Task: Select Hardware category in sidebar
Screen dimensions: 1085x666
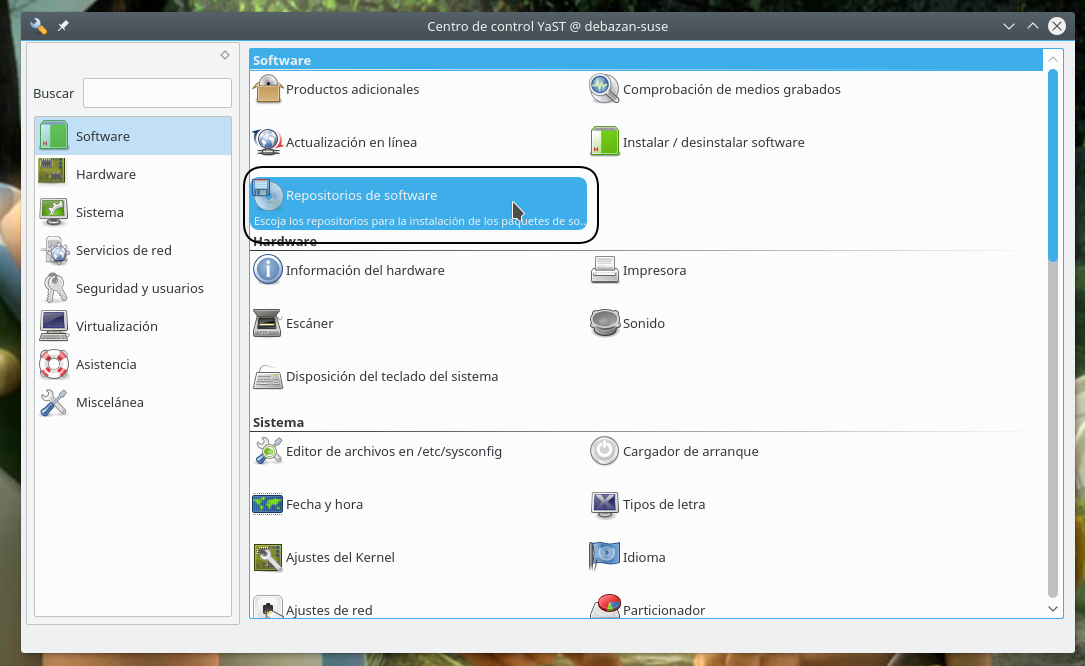Action: point(105,174)
